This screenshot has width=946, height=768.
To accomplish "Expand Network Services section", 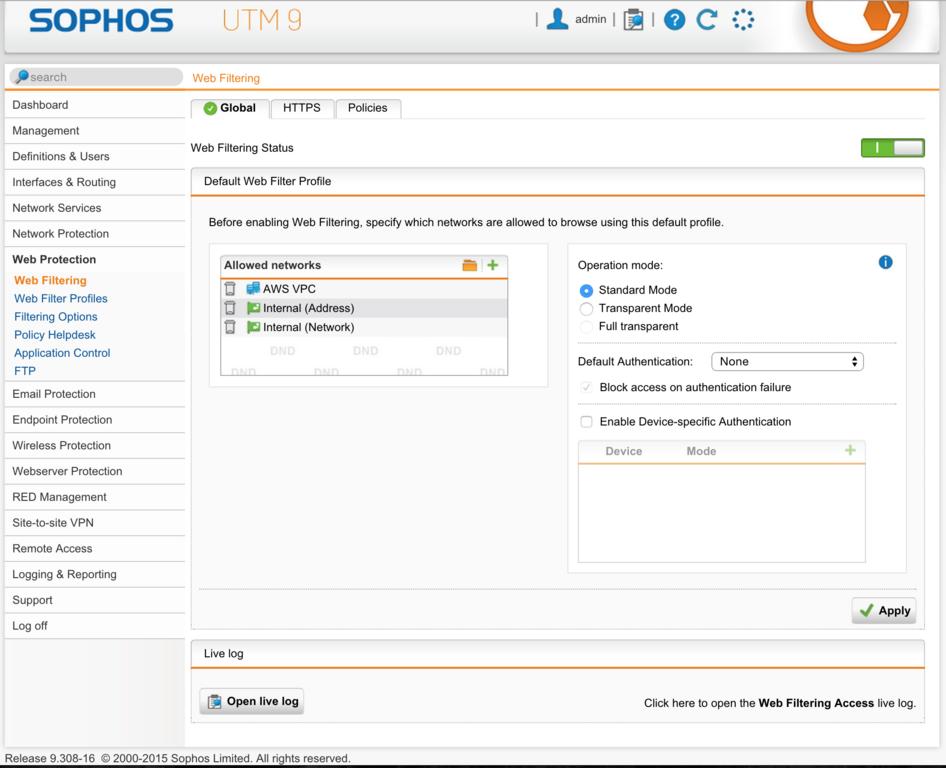I will pos(95,208).
